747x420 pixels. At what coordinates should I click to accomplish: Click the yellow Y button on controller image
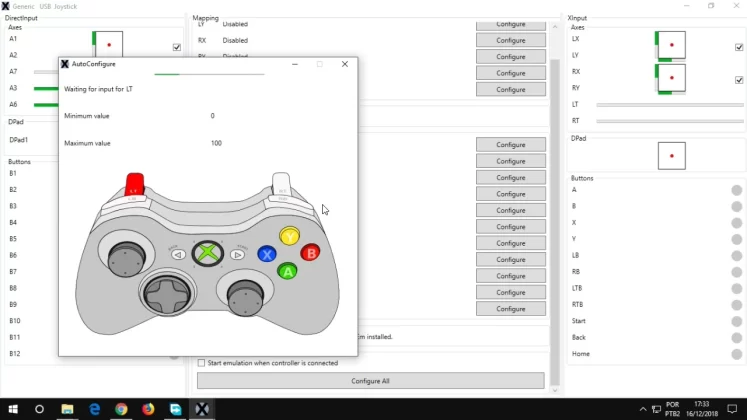[289, 236]
